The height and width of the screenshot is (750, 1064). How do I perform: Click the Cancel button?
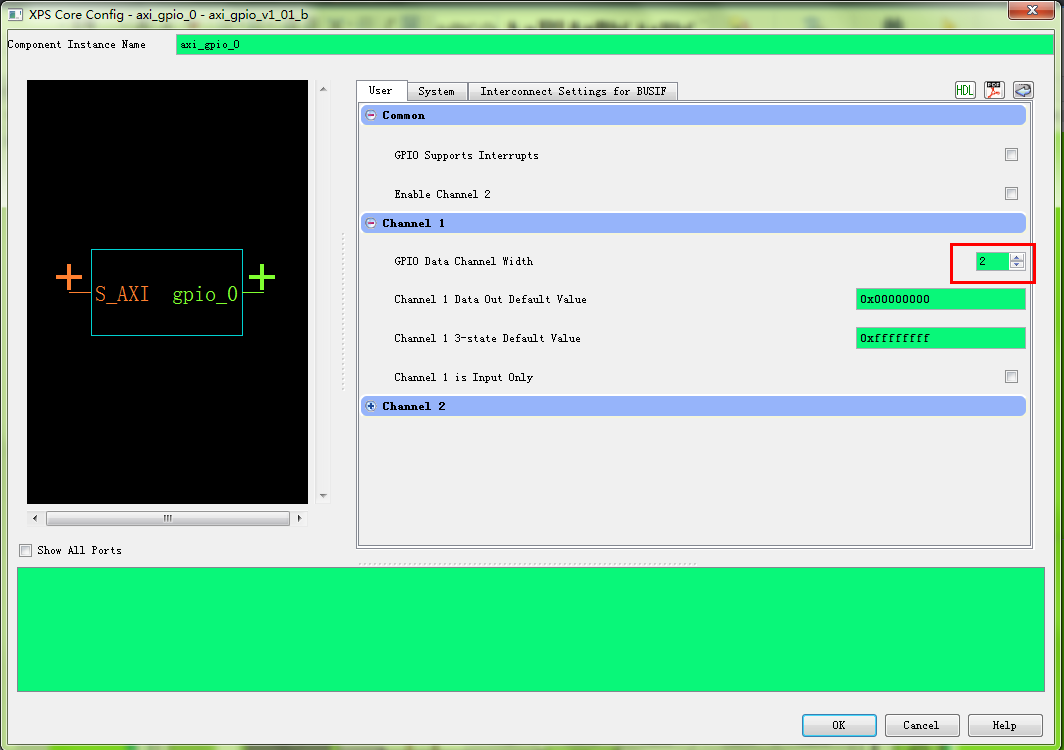tap(921, 725)
